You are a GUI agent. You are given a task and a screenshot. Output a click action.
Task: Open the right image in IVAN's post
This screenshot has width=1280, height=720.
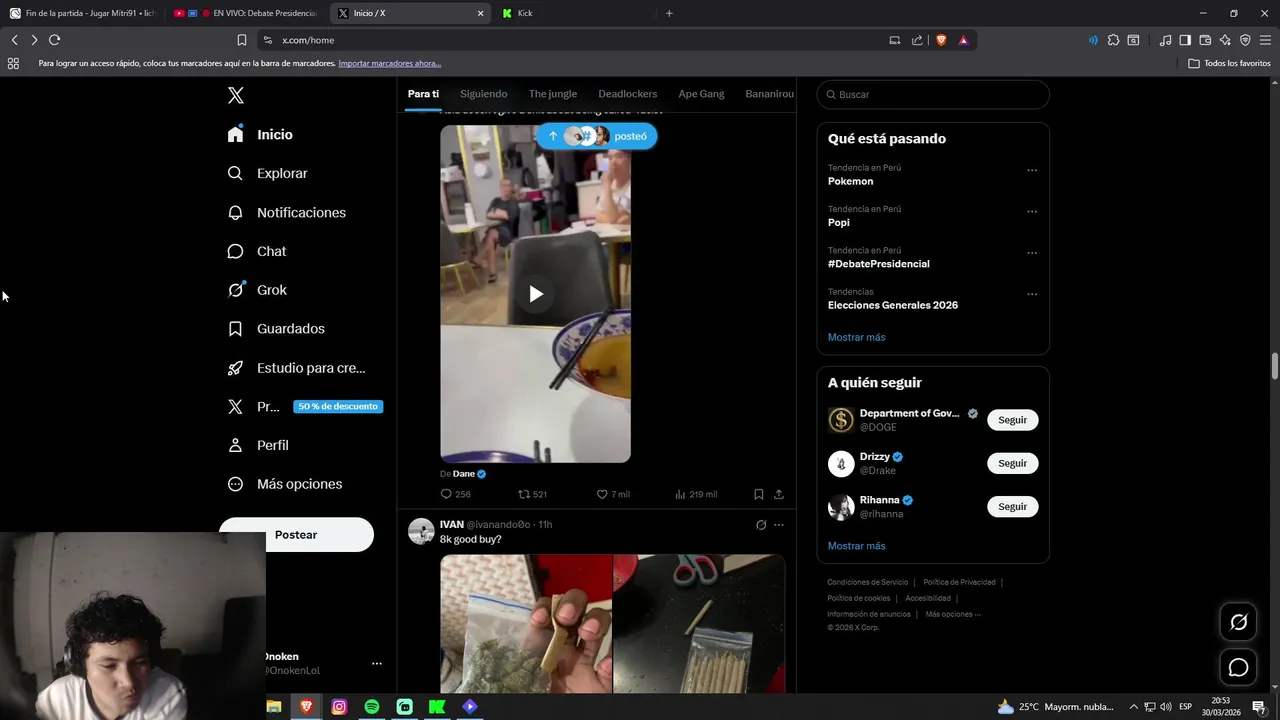tap(699, 624)
